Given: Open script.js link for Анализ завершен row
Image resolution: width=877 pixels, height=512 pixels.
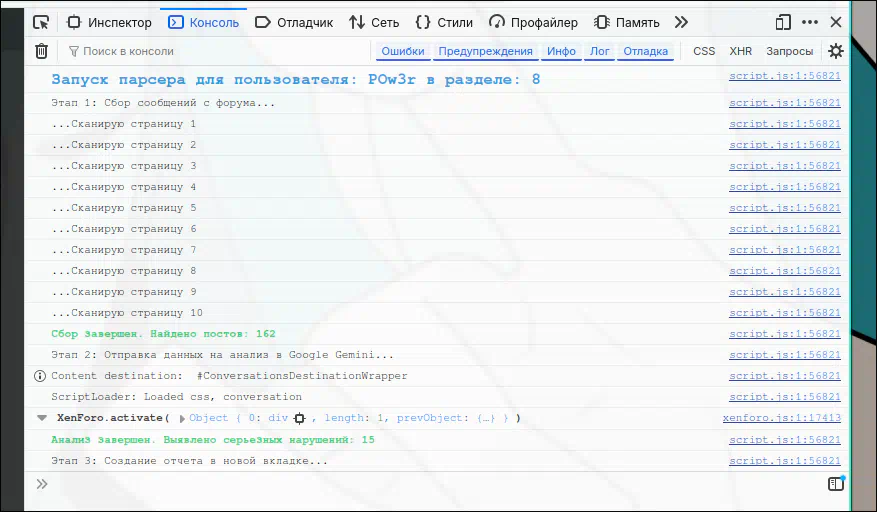Looking at the screenshot, I should pyautogui.click(x=785, y=440).
